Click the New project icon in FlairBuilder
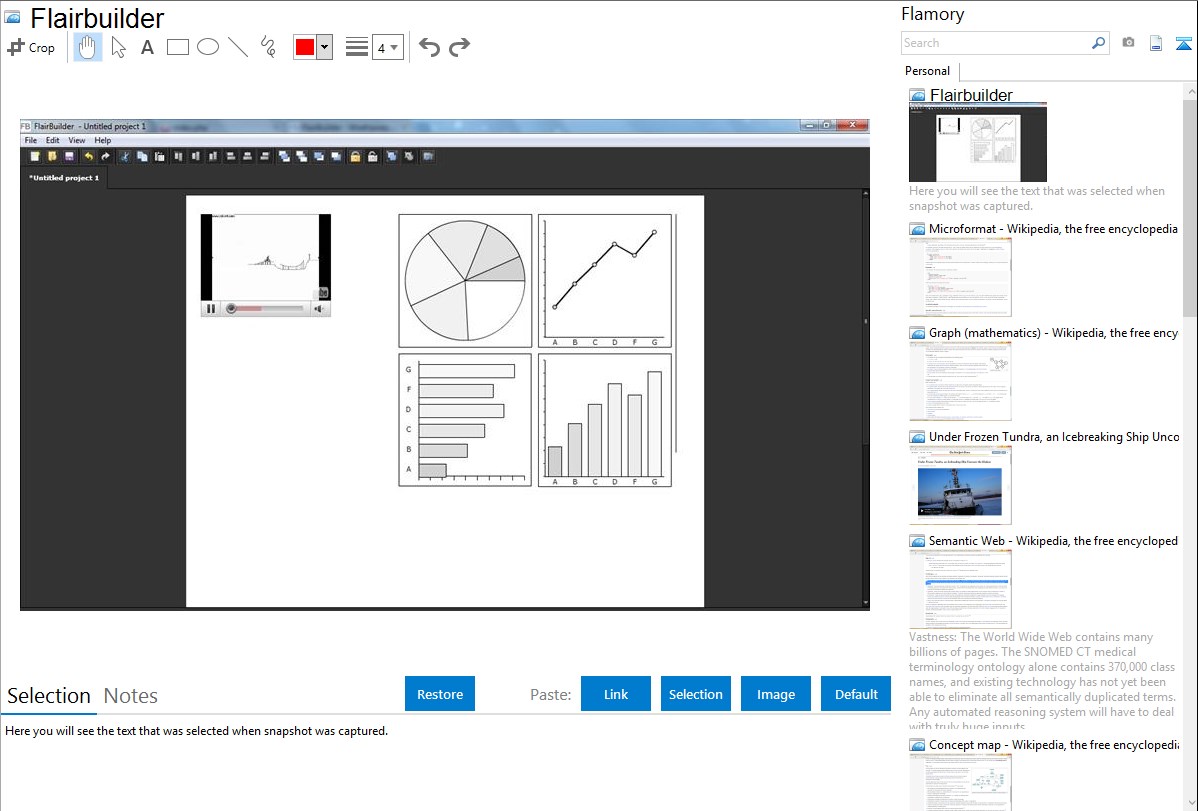This screenshot has height=811, width=1198. pos(35,157)
